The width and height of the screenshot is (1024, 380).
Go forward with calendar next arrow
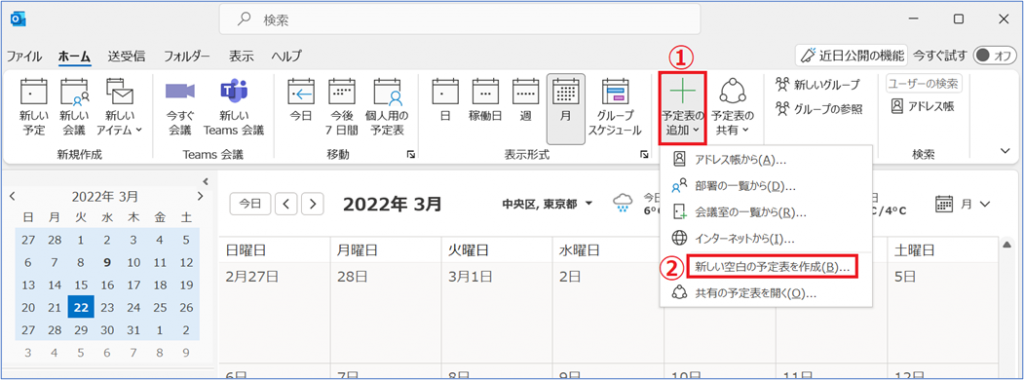pyautogui.click(x=313, y=204)
